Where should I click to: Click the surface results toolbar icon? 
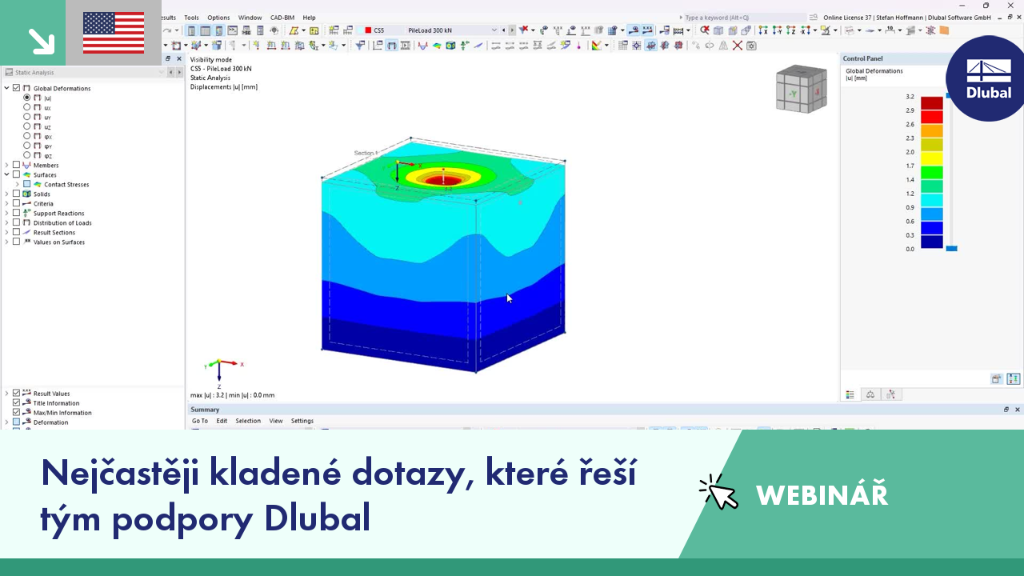(x=437, y=45)
